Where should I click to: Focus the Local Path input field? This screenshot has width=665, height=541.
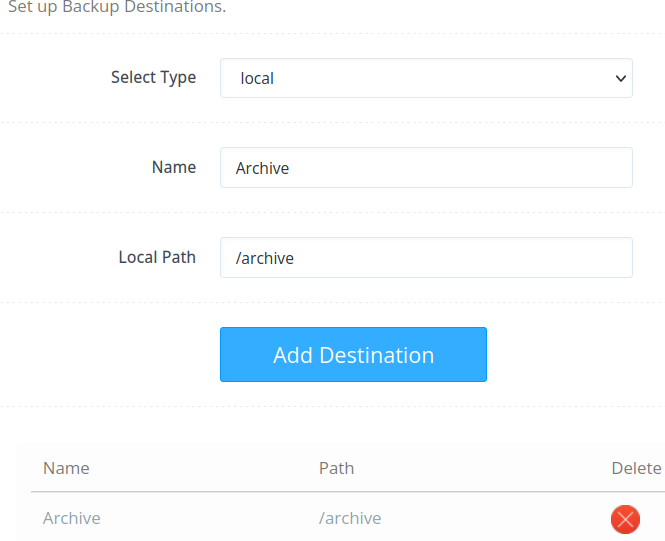tap(426, 258)
